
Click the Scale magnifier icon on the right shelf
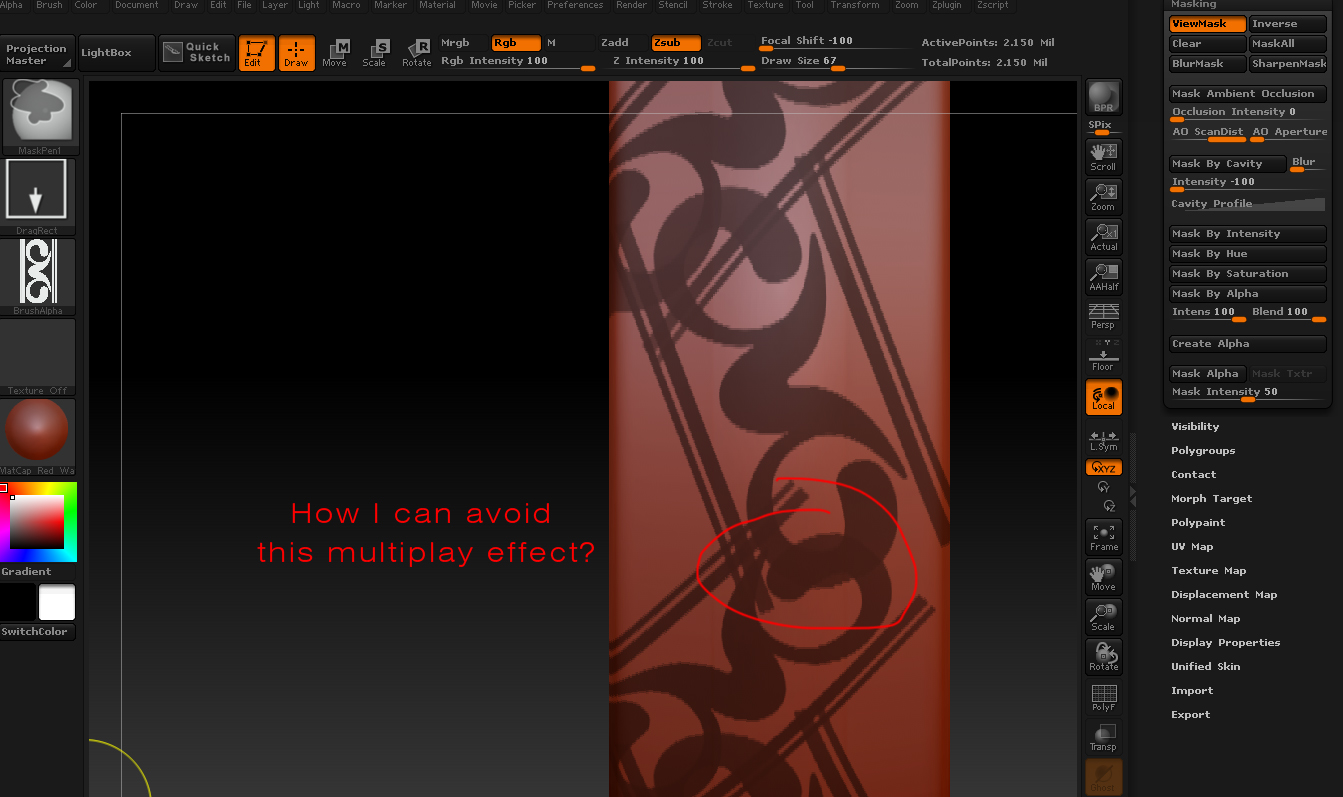1104,617
